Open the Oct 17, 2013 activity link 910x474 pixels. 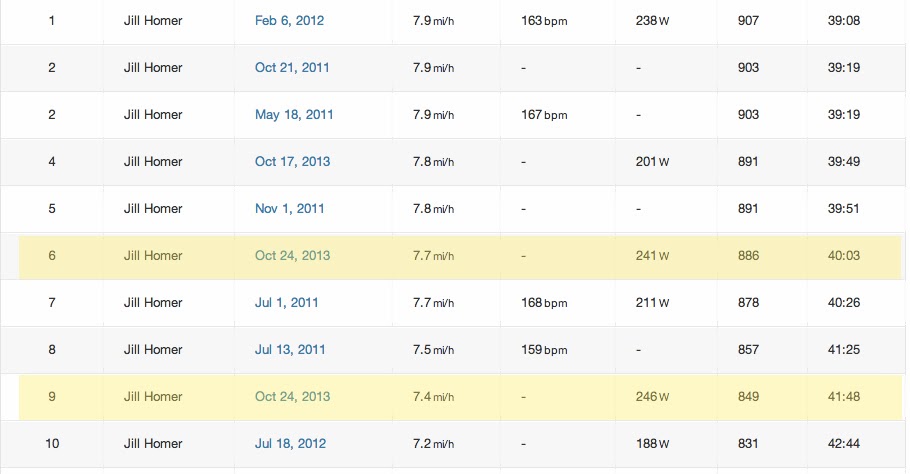pyautogui.click(x=292, y=162)
